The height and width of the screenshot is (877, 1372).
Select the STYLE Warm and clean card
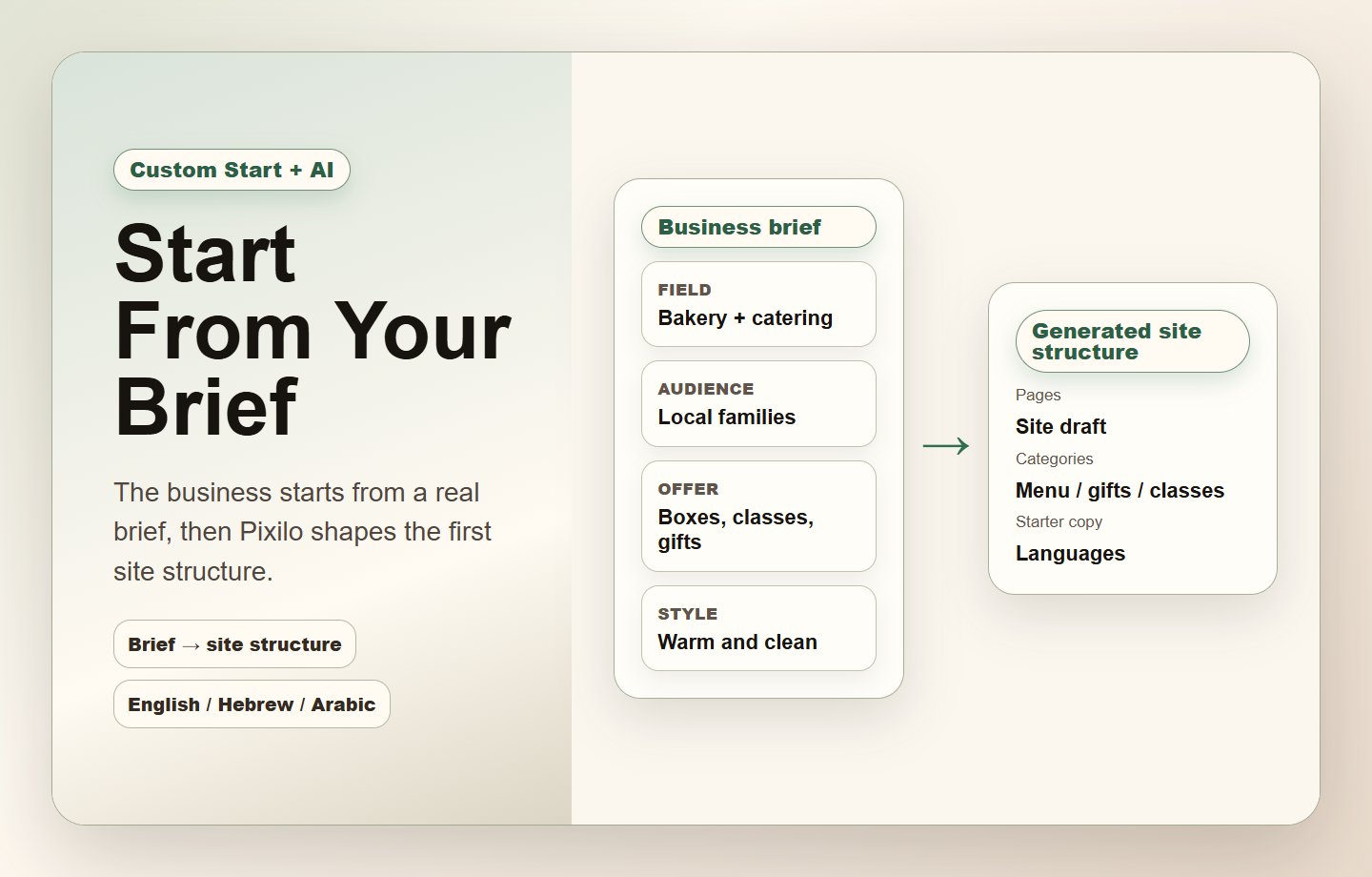coord(758,628)
